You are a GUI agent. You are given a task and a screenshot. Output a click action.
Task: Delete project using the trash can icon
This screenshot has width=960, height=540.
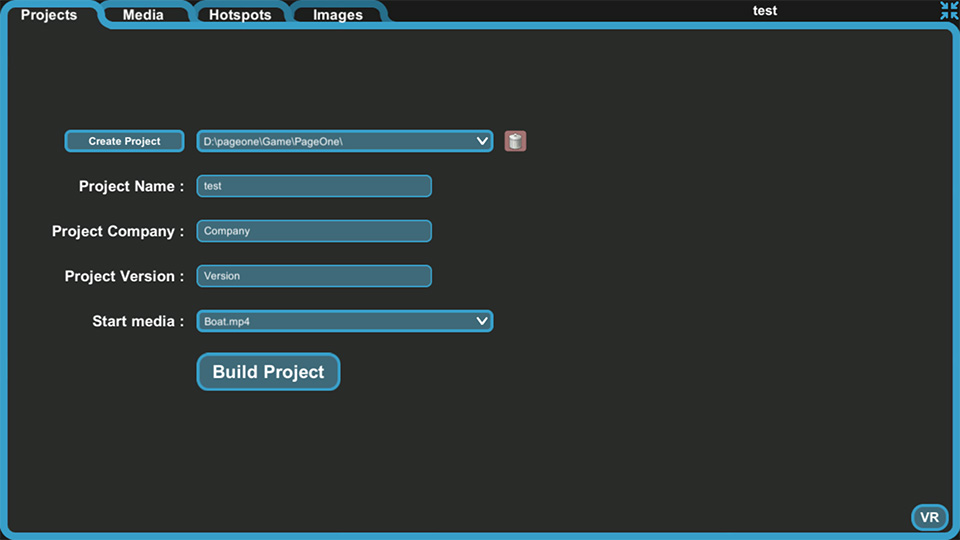point(515,141)
